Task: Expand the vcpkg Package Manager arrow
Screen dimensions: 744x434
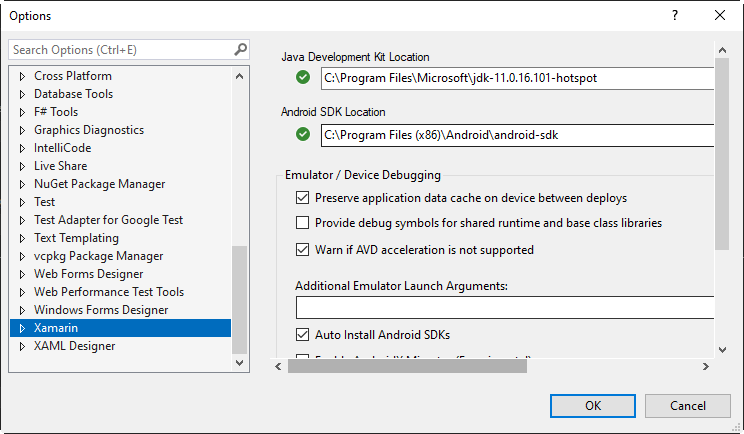Action: tap(22, 256)
